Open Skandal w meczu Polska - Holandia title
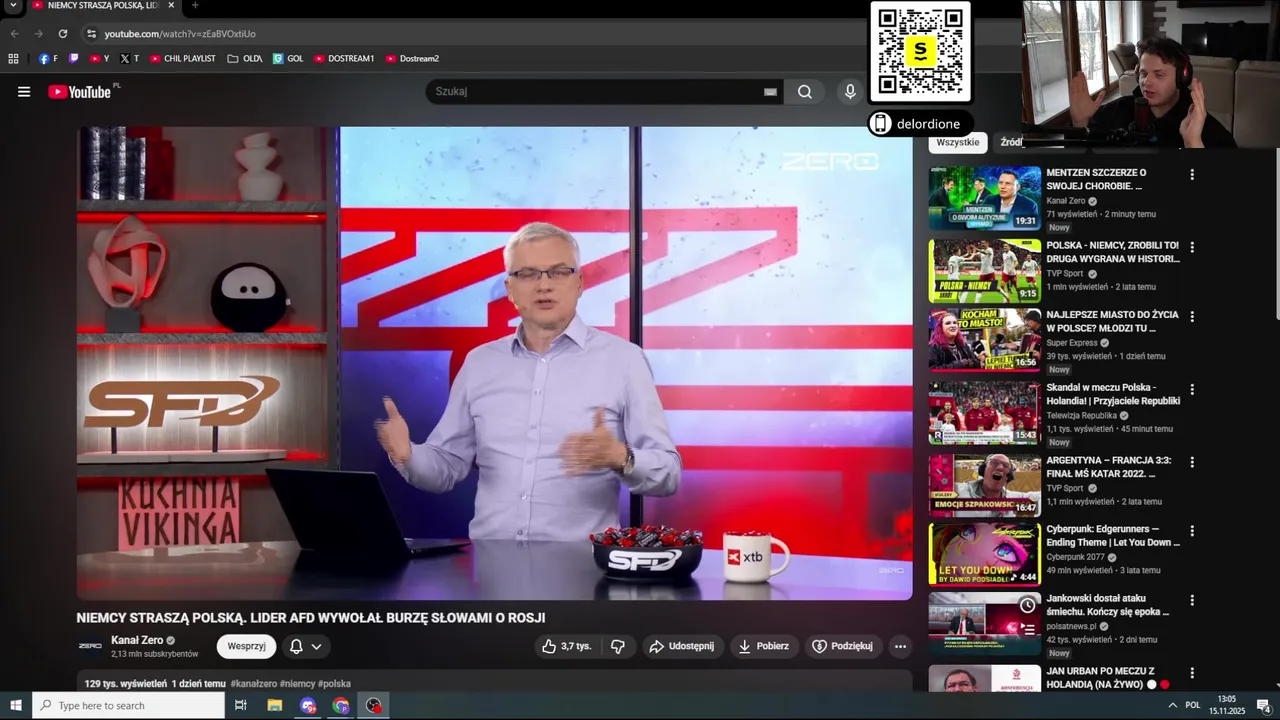Viewport: 1280px width, 720px height. click(x=1113, y=394)
